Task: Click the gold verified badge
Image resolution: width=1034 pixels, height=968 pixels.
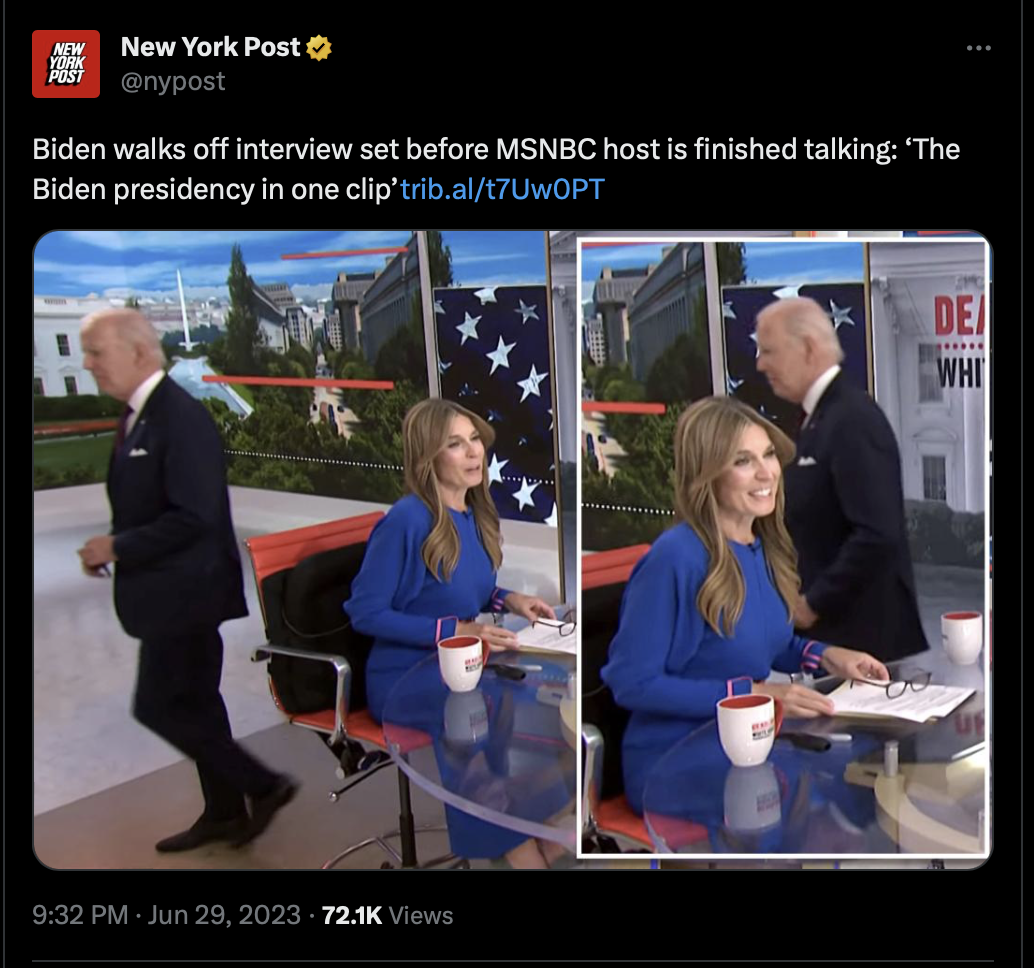Action: point(319,47)
